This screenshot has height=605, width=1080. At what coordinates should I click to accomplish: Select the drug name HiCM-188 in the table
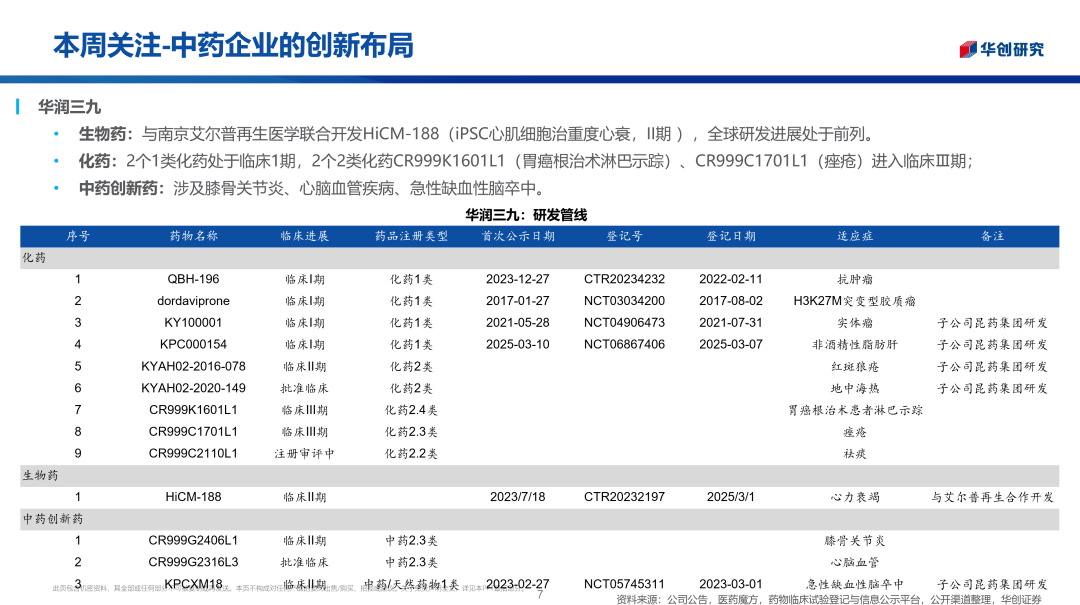194,497
